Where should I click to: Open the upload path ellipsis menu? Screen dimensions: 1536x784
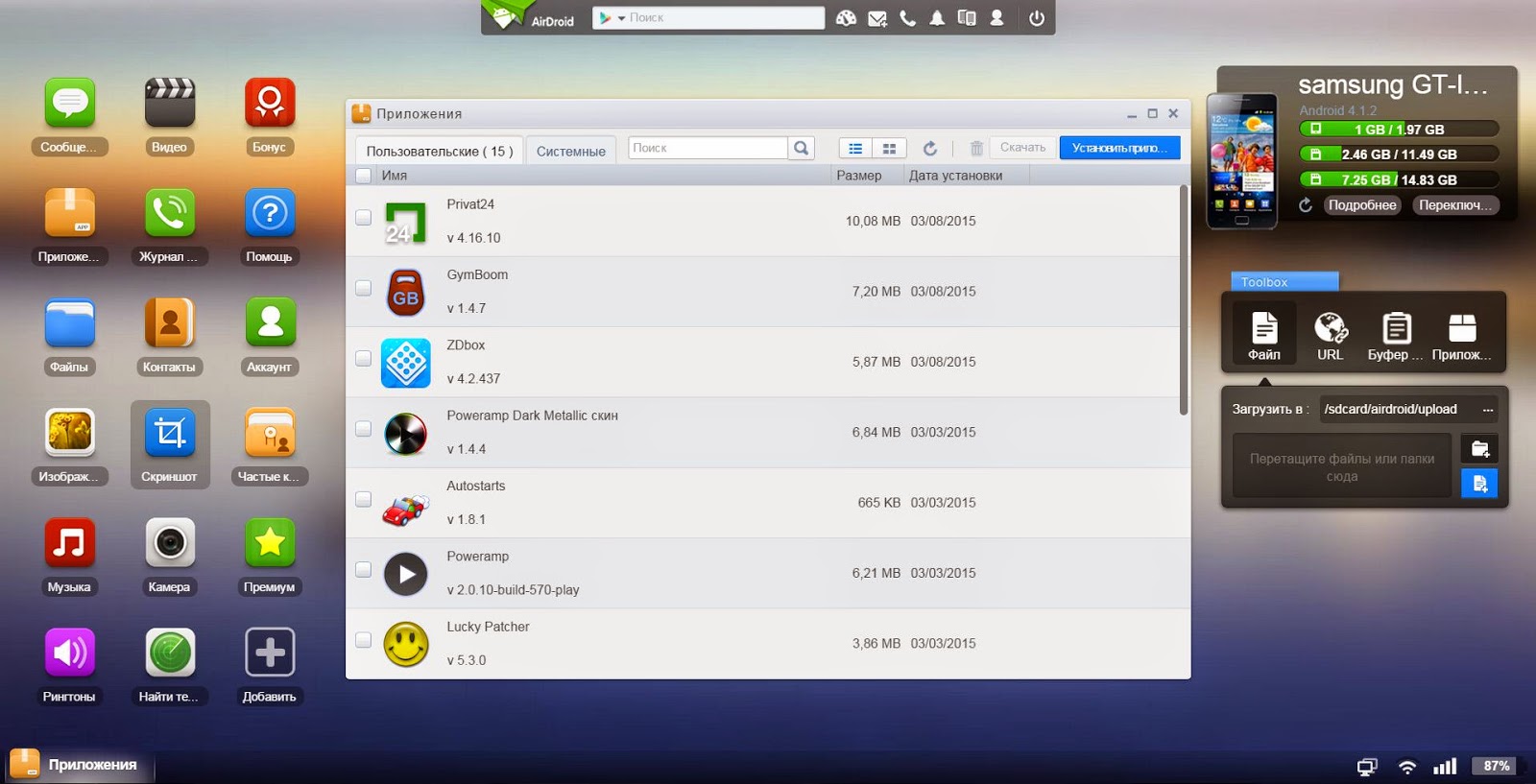[x=1488, y=410]
